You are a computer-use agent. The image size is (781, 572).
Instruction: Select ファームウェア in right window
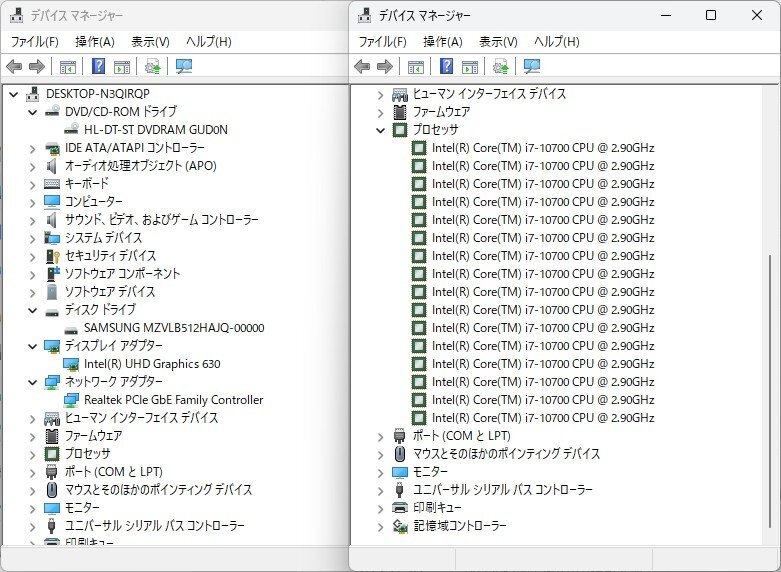click(441, 112)
